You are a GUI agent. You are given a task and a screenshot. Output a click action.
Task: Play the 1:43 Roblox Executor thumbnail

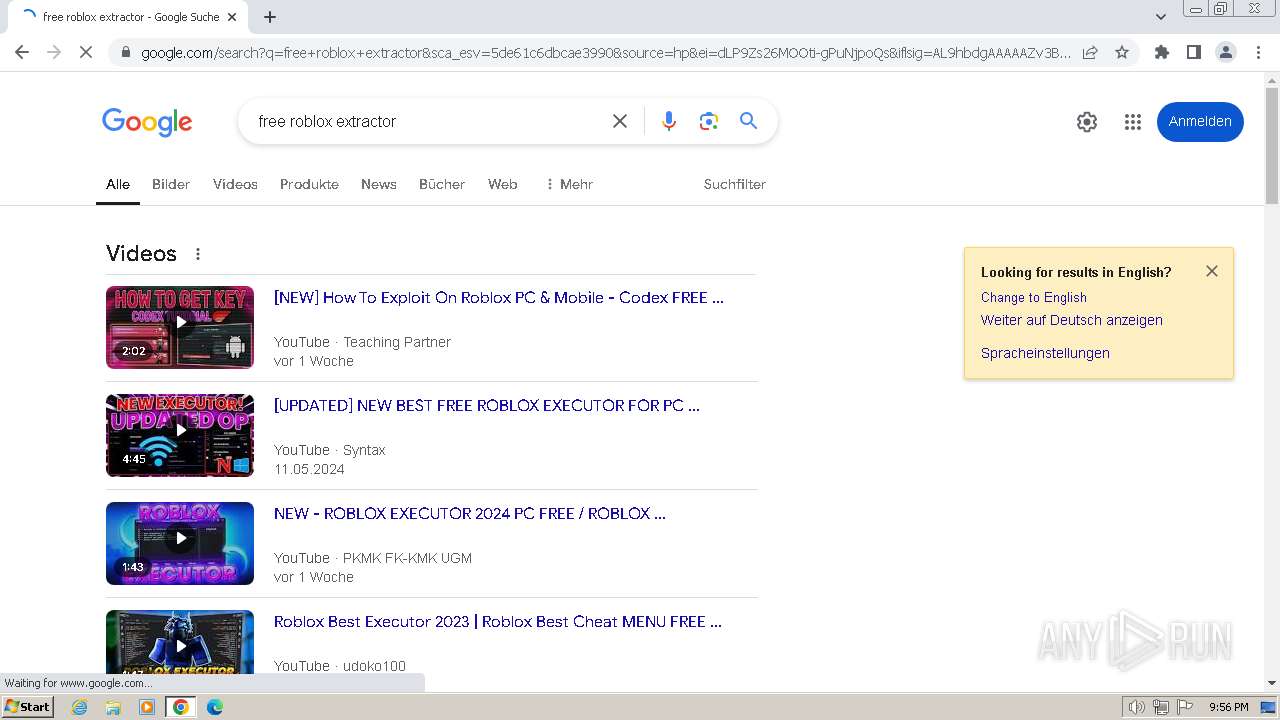pos(180,543)
